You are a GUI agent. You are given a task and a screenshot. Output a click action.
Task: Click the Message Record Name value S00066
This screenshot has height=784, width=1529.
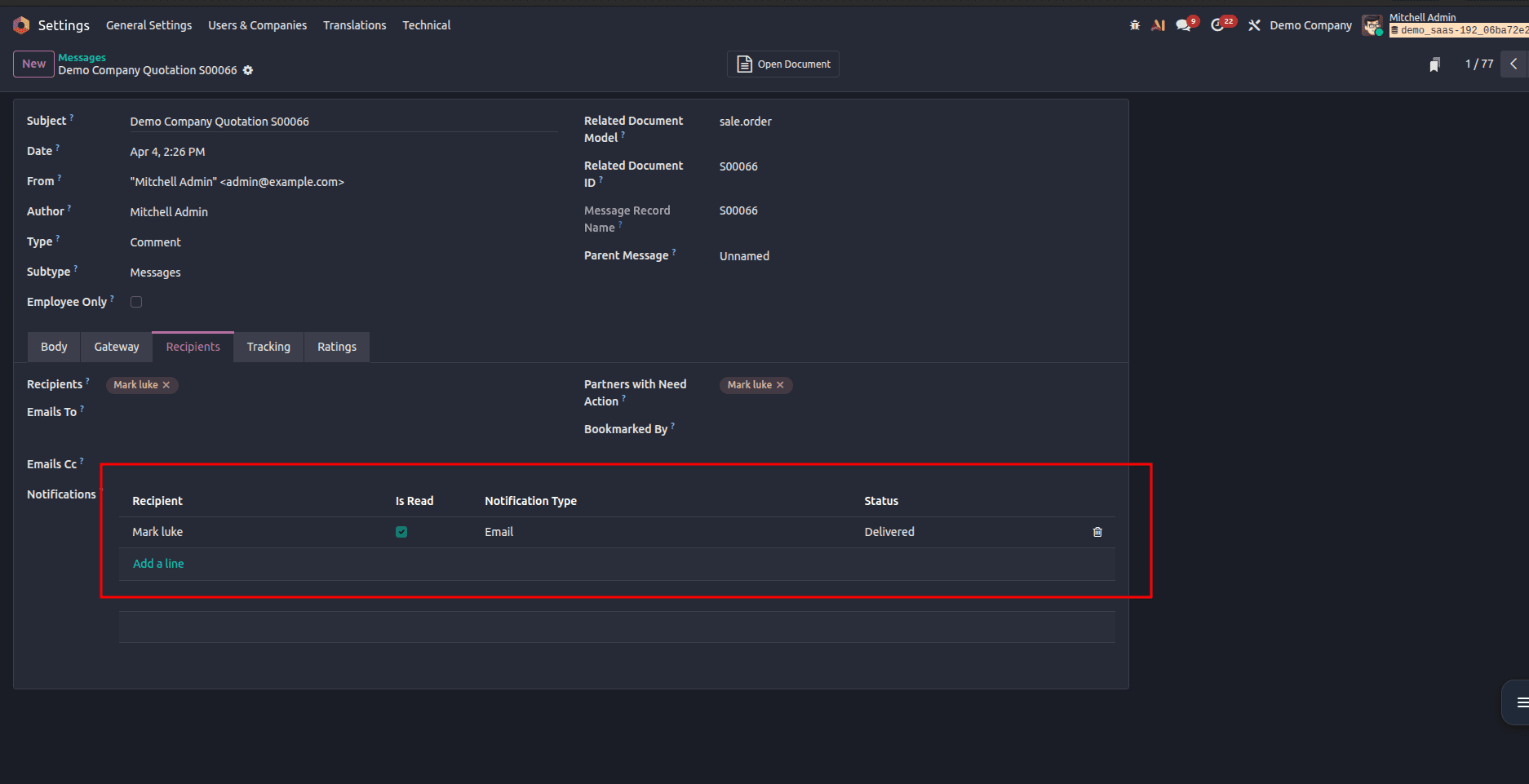tap(738, 210)
